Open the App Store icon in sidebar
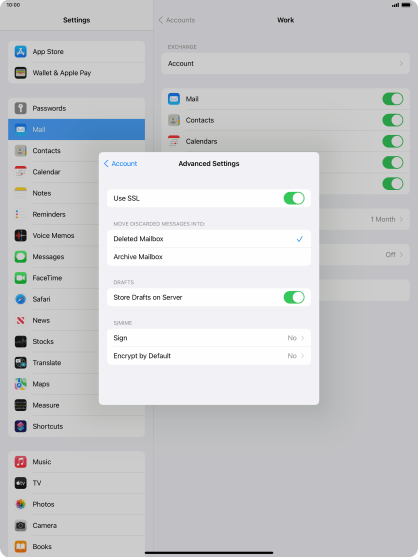Viewport: 418px width, 557px height. 21,52
